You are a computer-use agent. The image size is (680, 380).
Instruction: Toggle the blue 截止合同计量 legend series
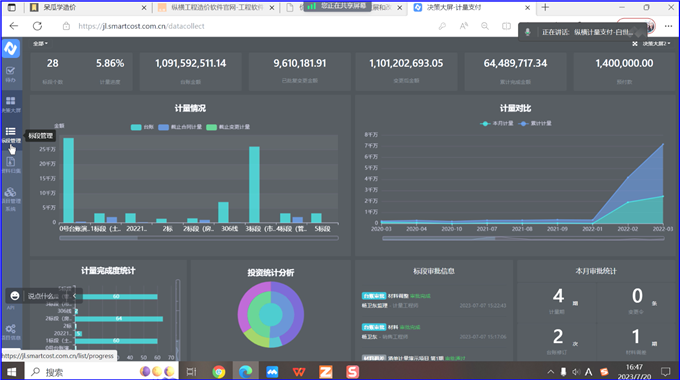point(180,127)
